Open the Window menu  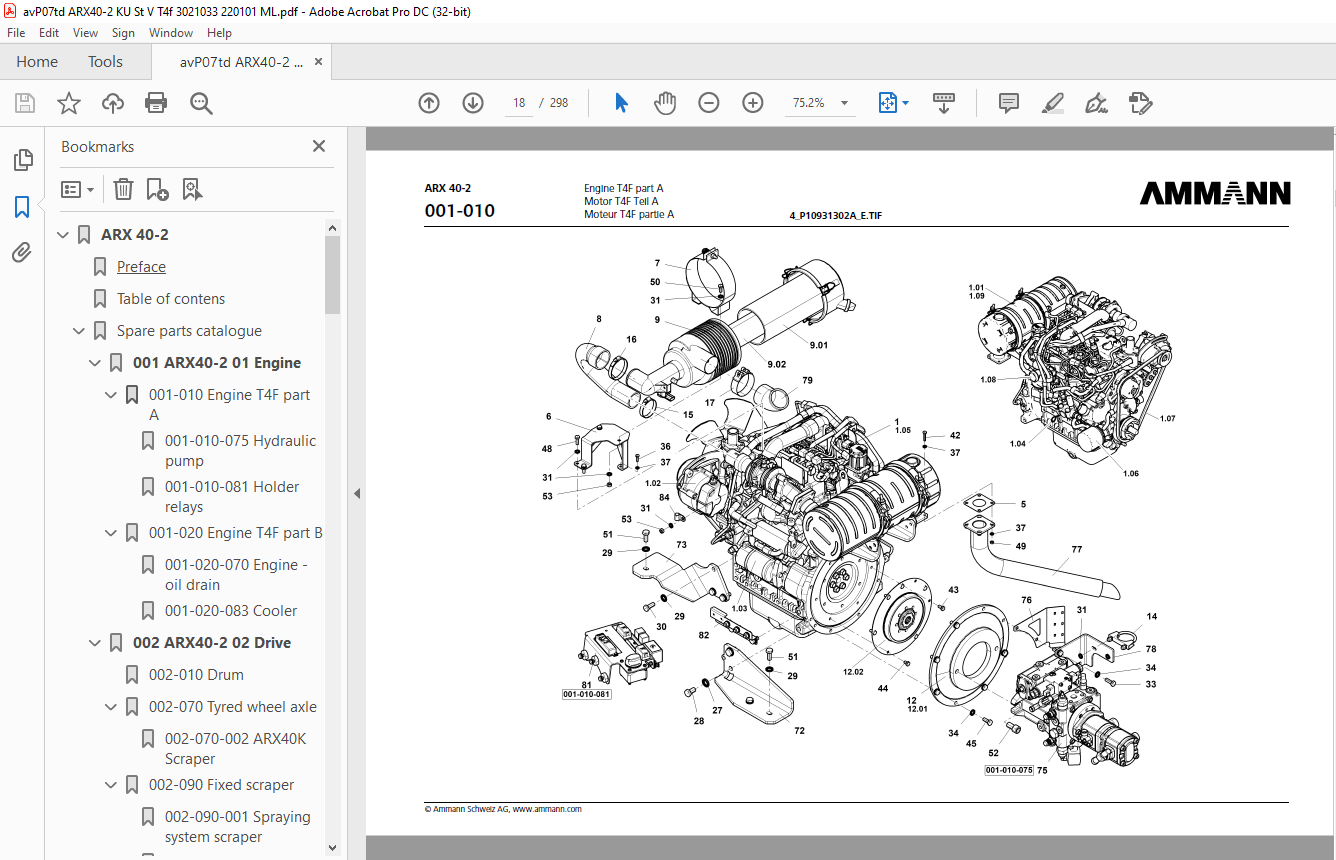point(171,33)
